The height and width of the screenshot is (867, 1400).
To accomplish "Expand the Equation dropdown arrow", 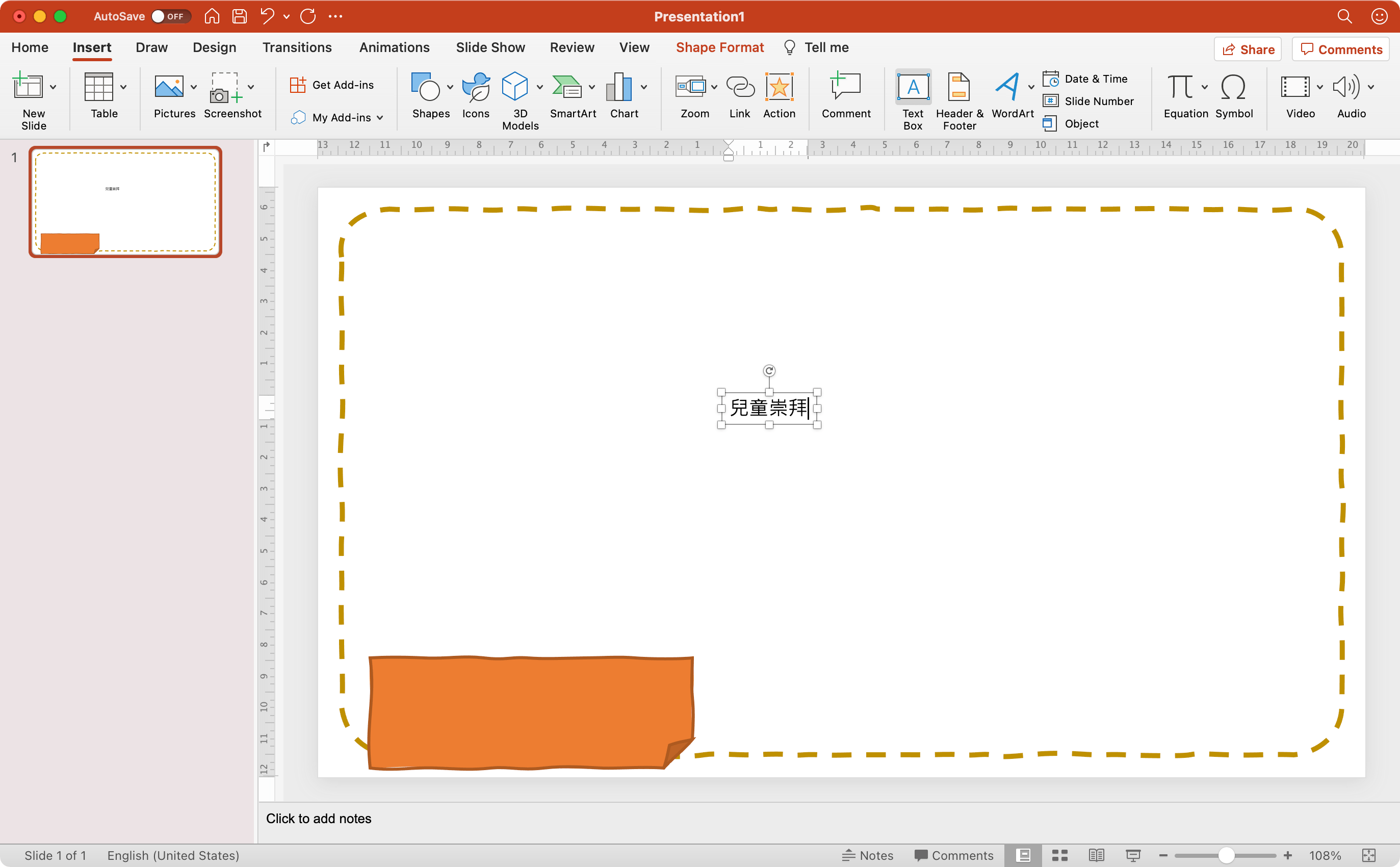I will pyautogui.click(x=1205, y=87).
